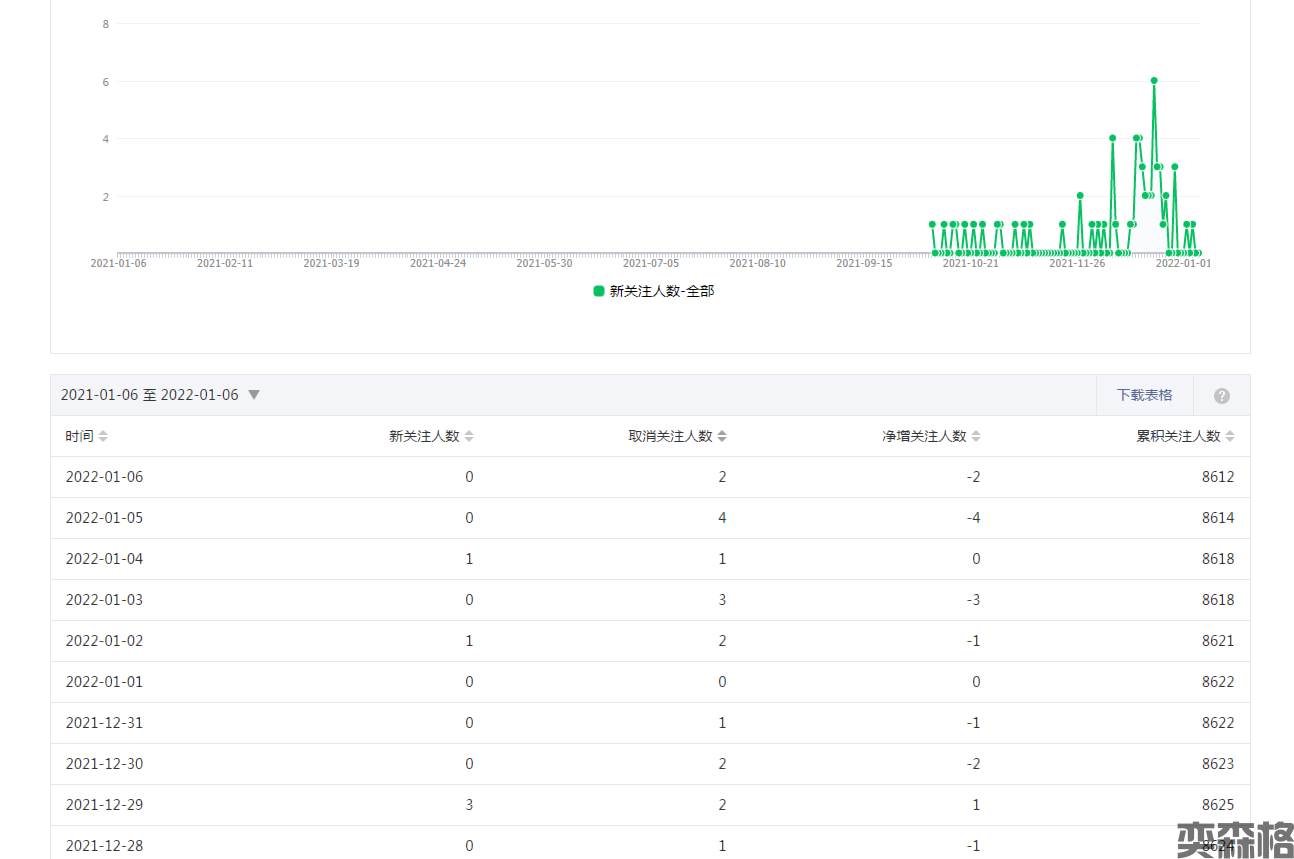Image resolution: width=1294 pixels, height=859 pixels.
Task: Sort table by 净增关注人数 sort icon
Action: [x=976, y=437]
